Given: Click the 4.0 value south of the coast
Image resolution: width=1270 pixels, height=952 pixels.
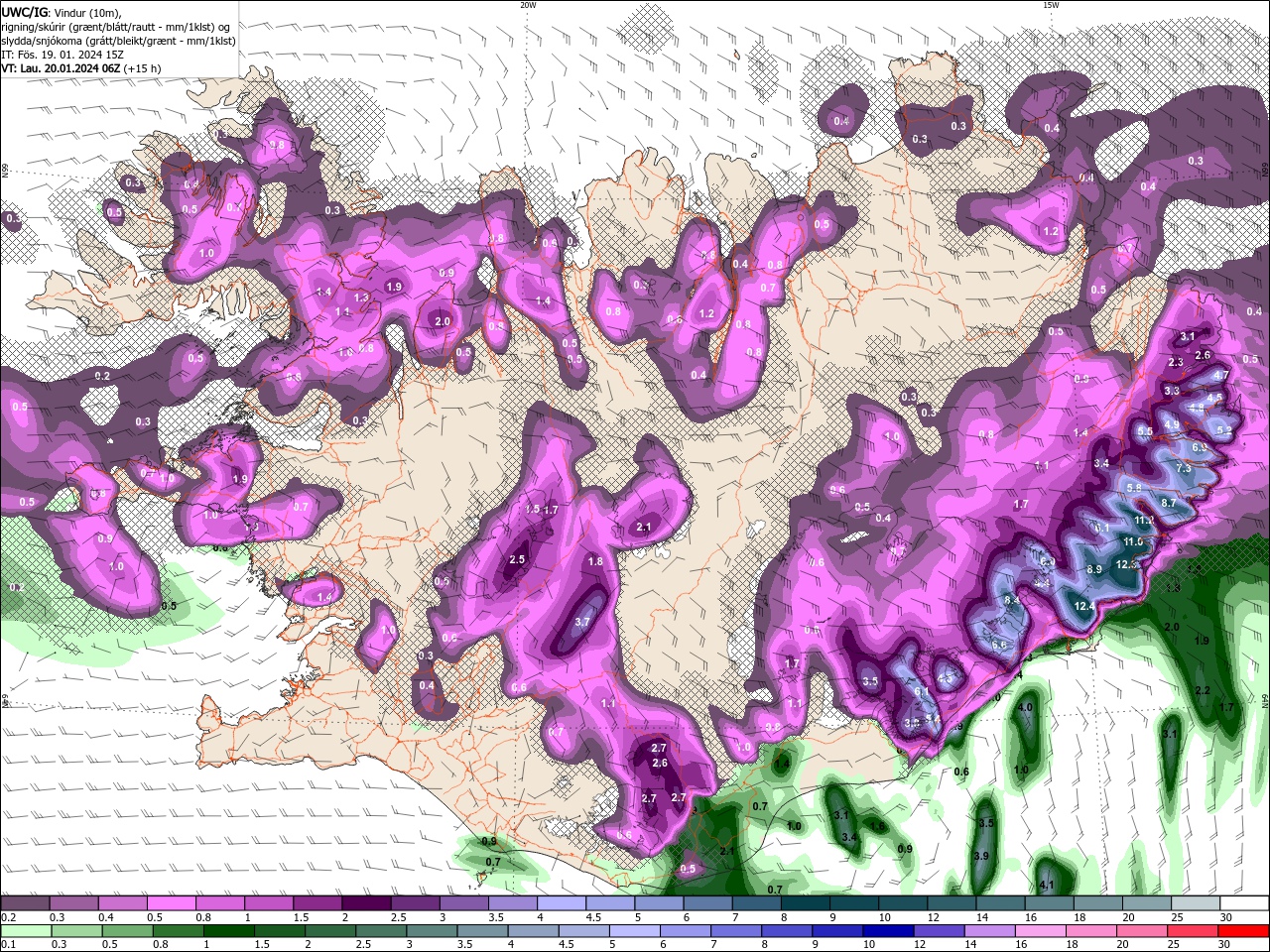Looking at the screenshot, I should tap(1025, 708).
